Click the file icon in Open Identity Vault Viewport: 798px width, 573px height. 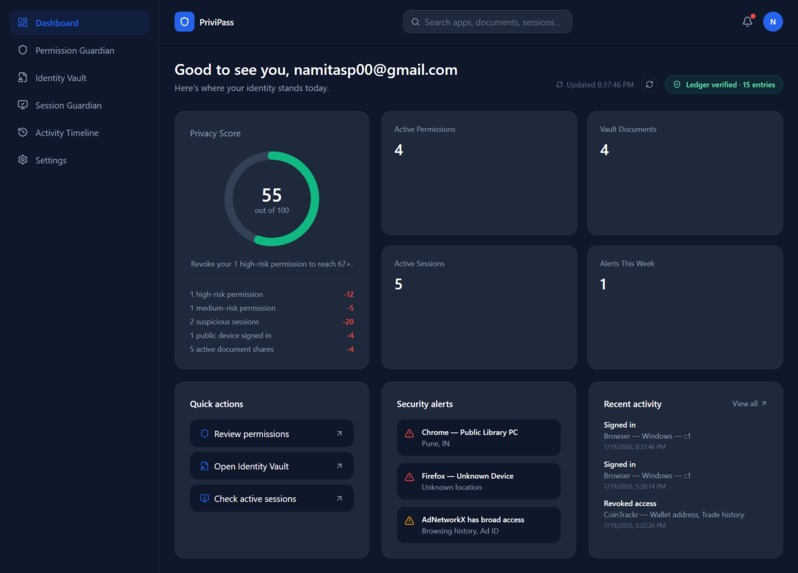coord(204,466)
